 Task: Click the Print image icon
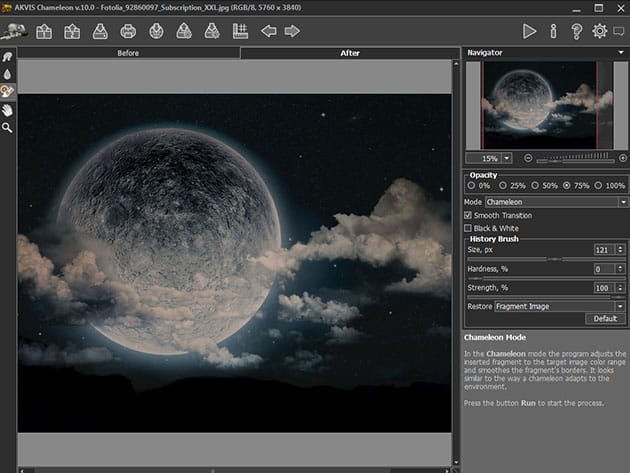(128, 31)
